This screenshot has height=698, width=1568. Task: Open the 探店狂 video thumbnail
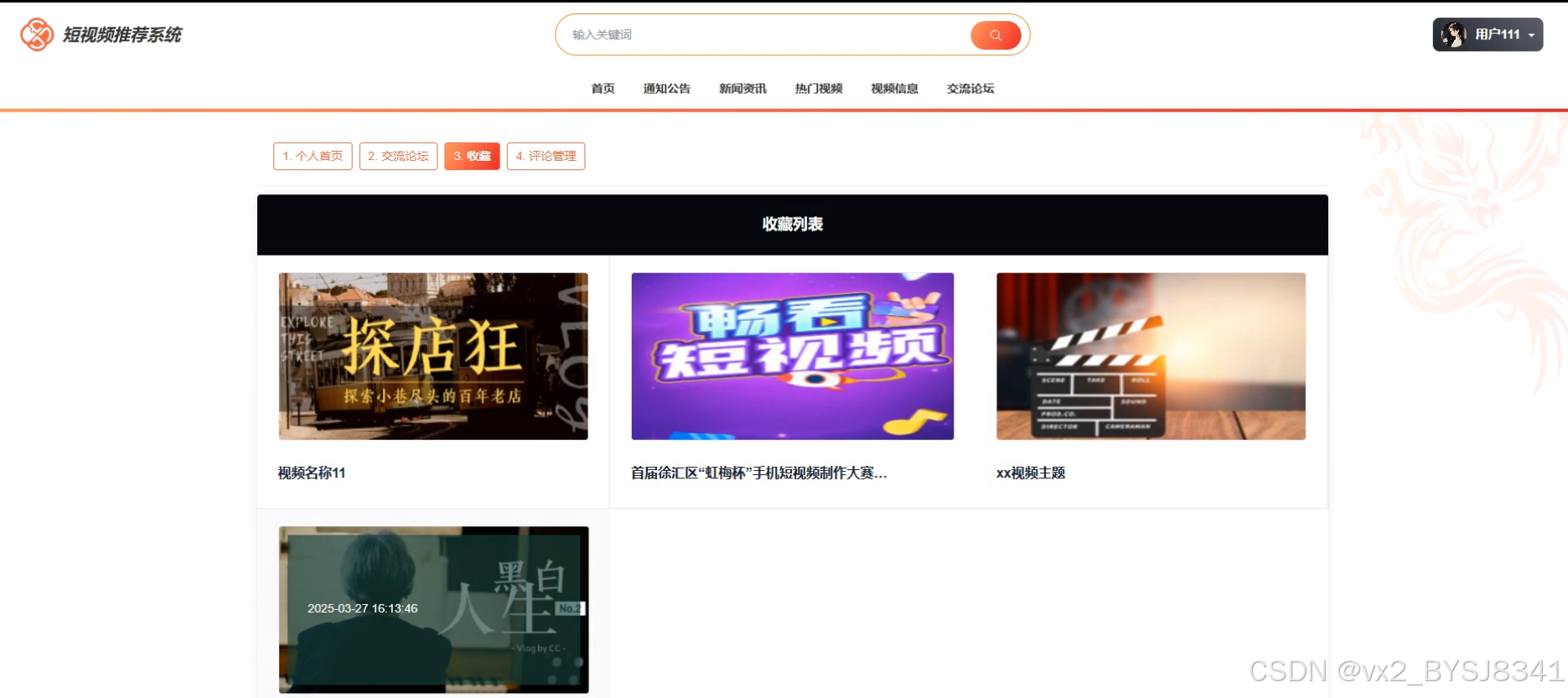(433, 356)
